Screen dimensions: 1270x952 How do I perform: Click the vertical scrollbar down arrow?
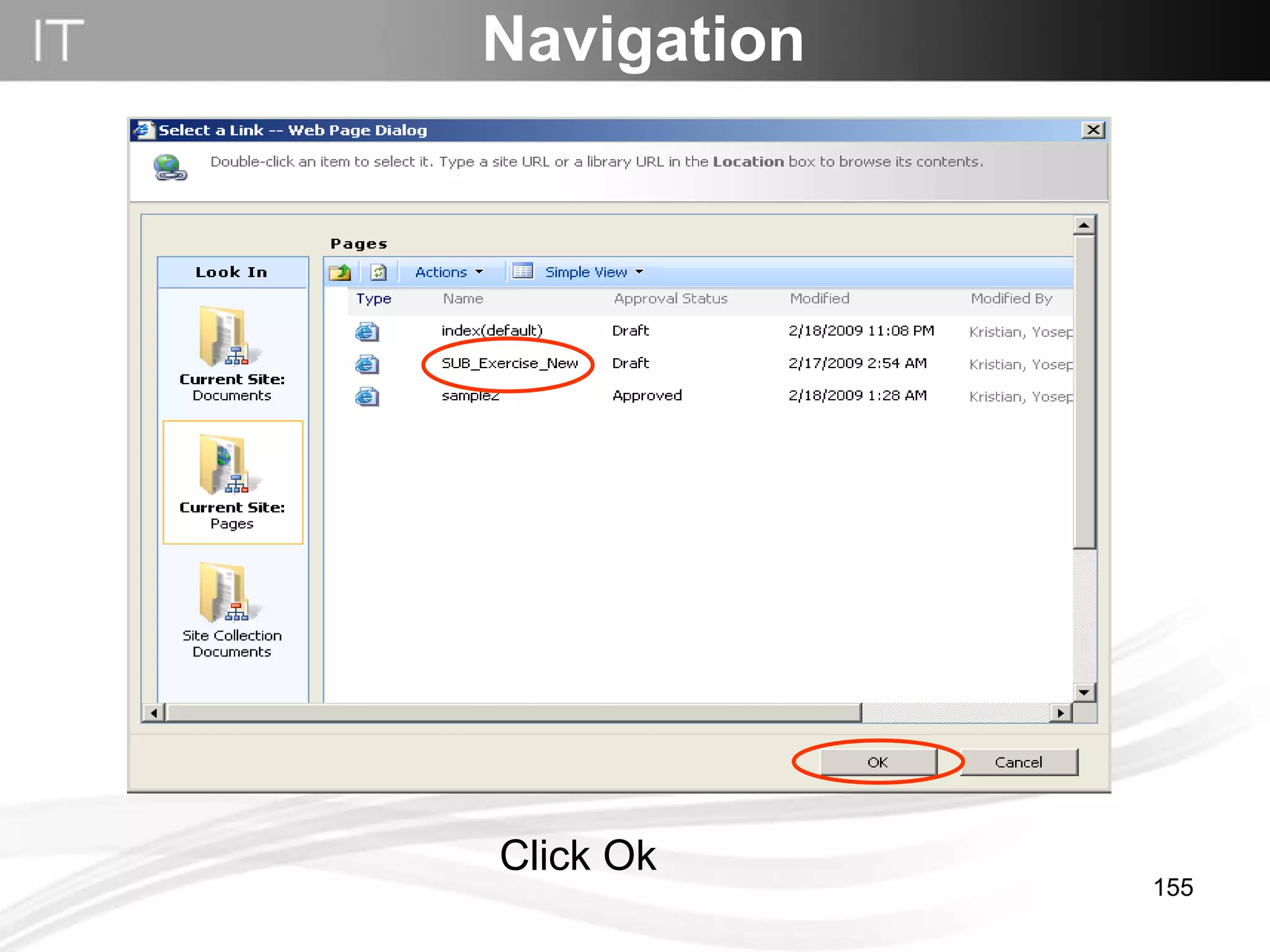[x=1084, y=692]
